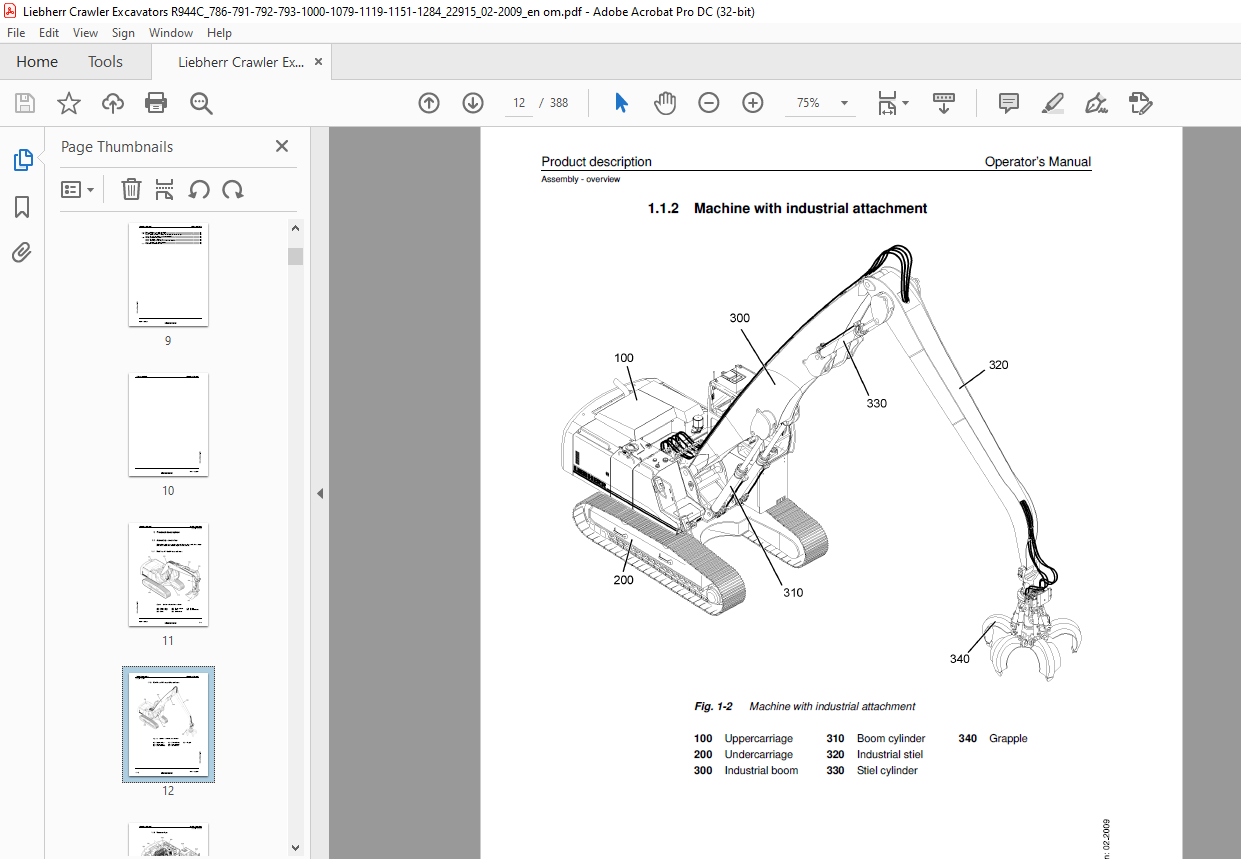The height and width of the screenshot is (859, 1241).
Task: Open the fit page options tool
Action: [x=892, y=103]
